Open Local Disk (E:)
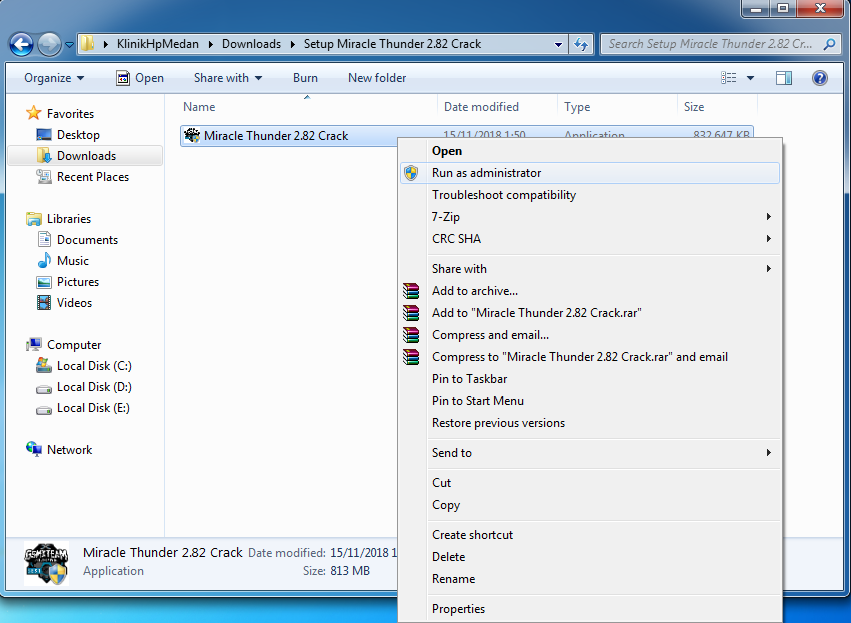This screenshot has height=623, width=851. [83, 408]
